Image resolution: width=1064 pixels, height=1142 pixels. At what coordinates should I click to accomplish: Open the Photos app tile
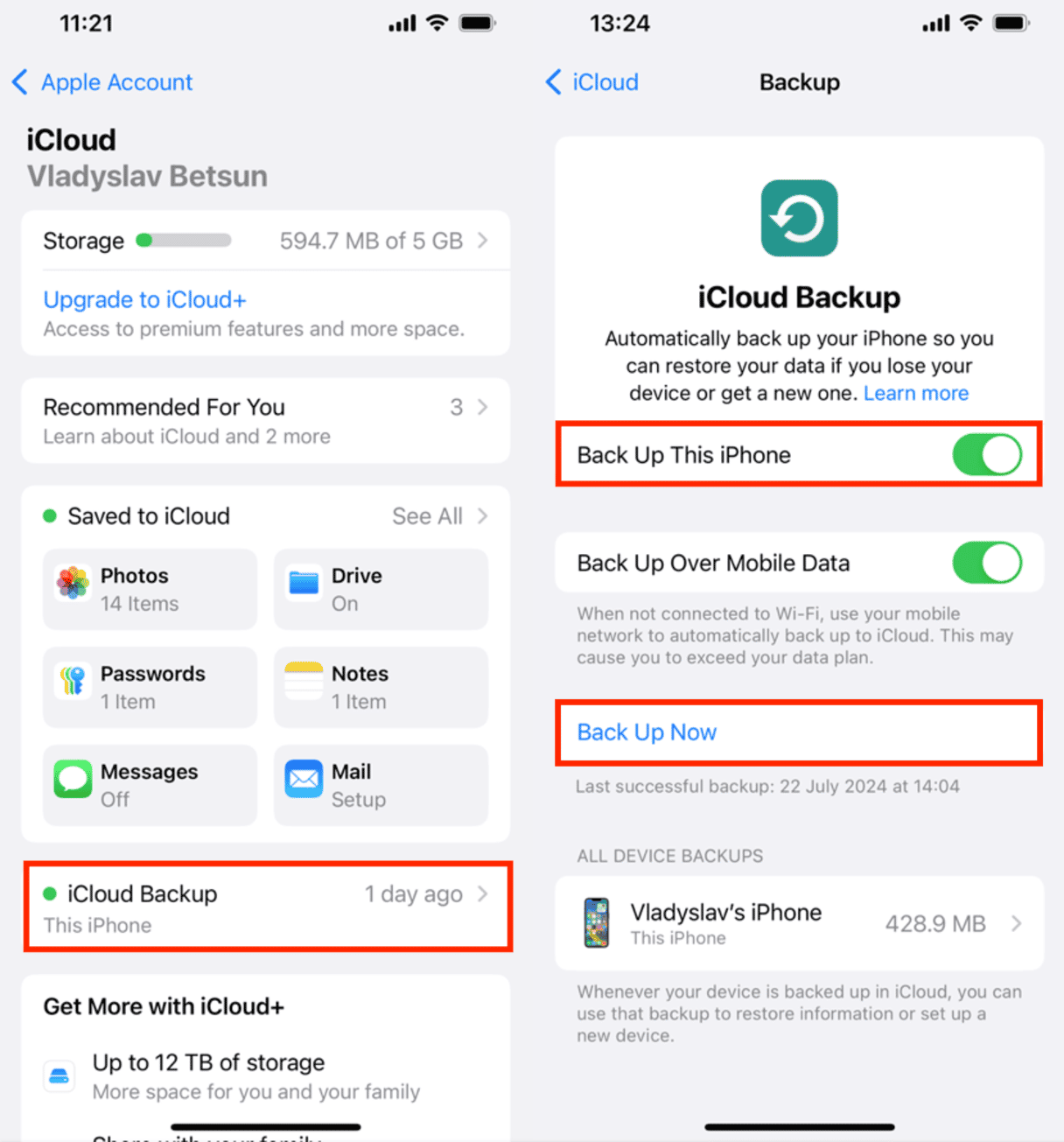150,589
